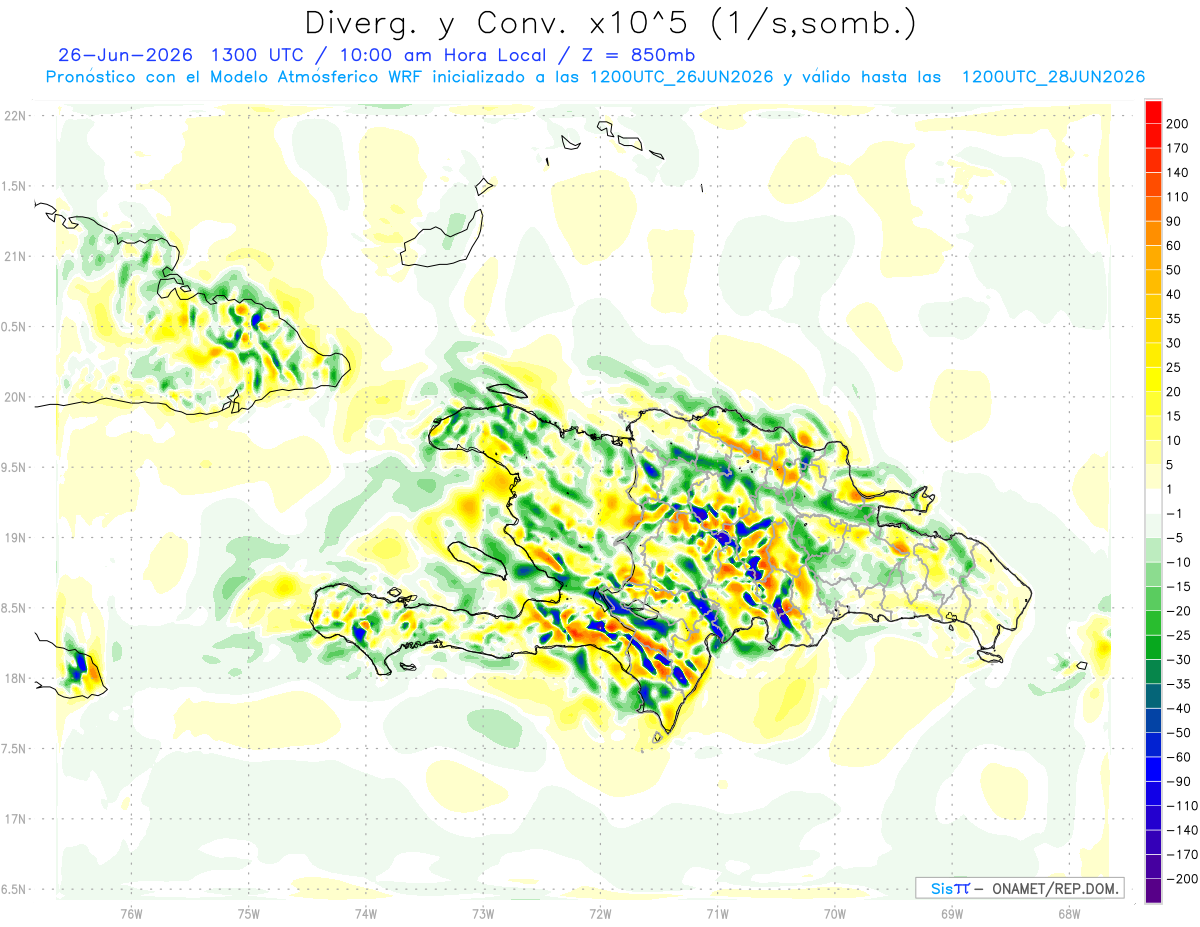1200x927 pixels.
Task: Click the longitude label '69W'
Action: point(951,914)
